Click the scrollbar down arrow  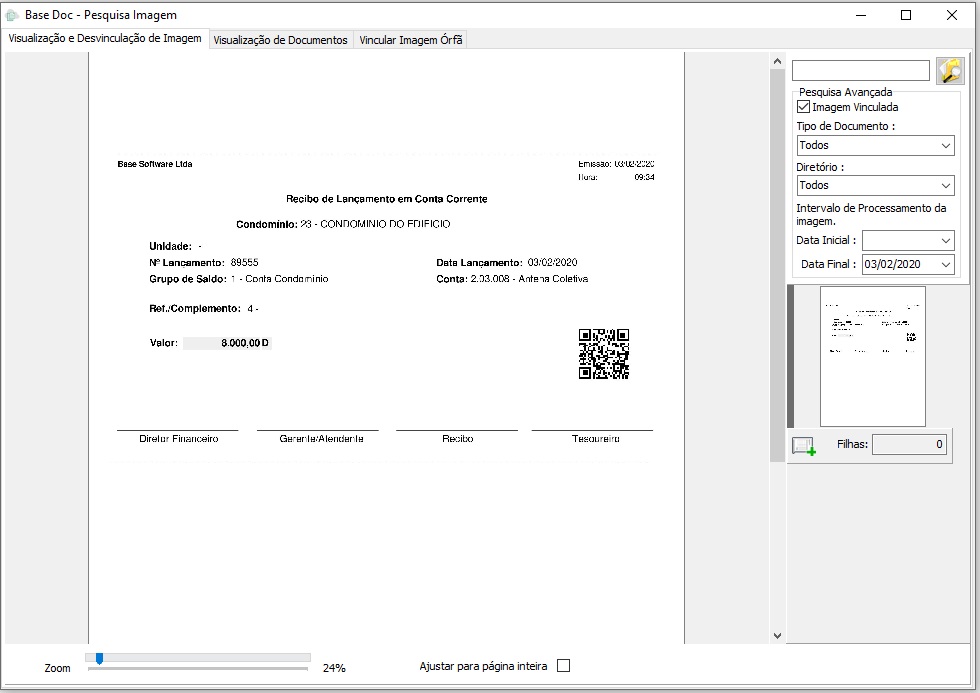777,636
